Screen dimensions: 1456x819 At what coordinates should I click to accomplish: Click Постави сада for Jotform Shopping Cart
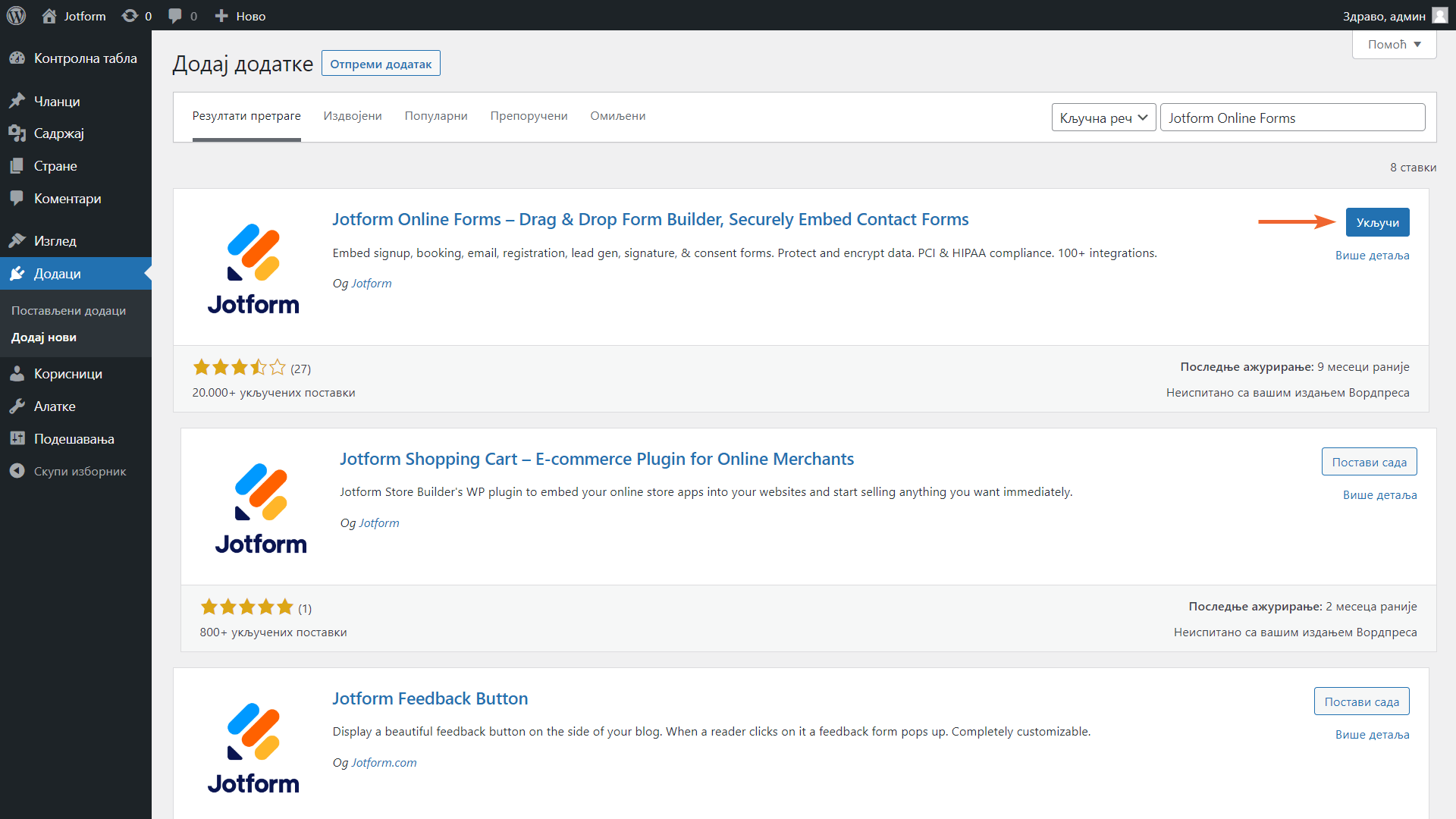point(1369,462)
